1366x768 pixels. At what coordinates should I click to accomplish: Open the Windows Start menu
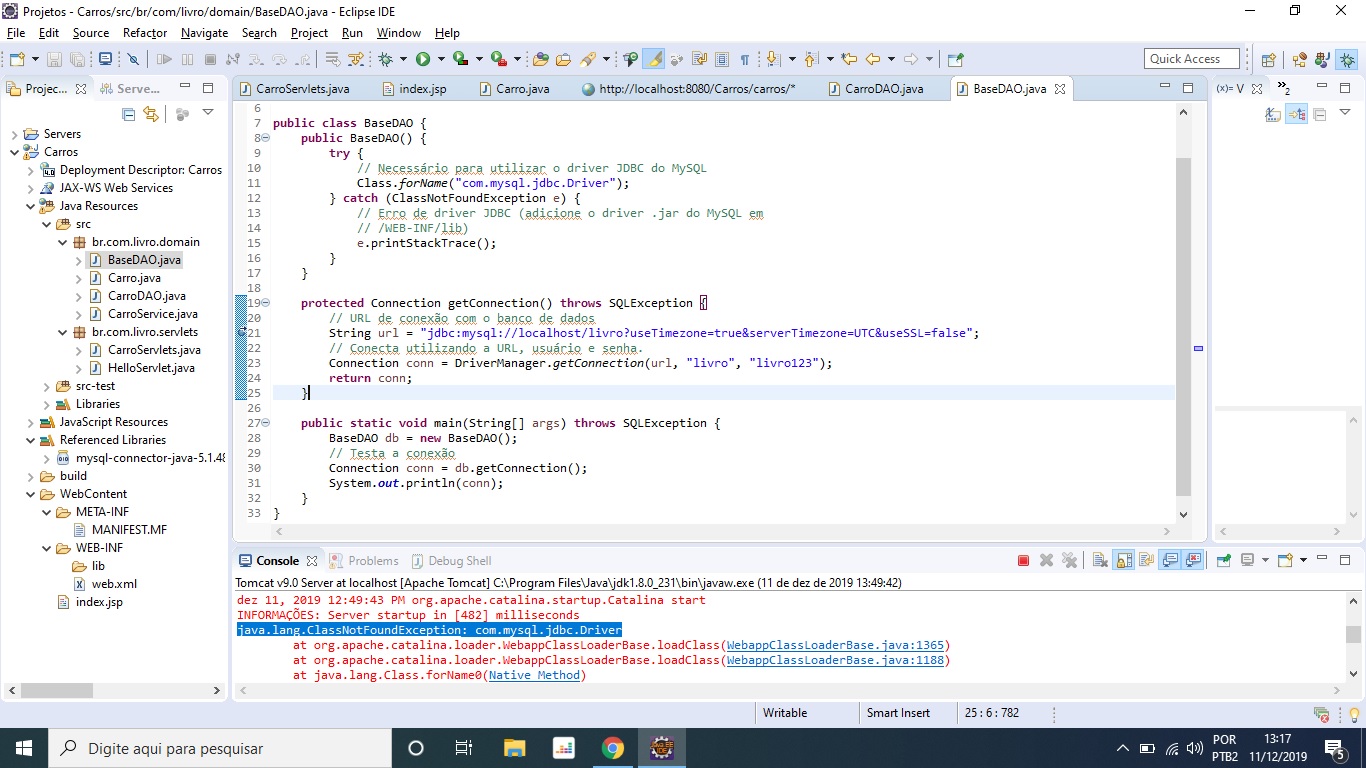pyautogui.click(x=24, y=748)
